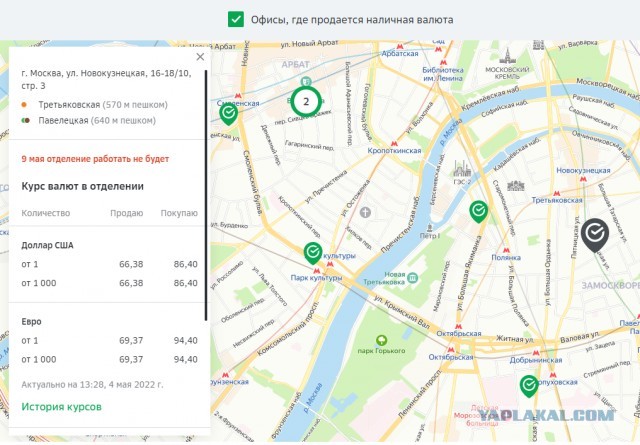This screenshot has width=640, height=445.
Task: Click the Евро heading
Action: [31, 321]
